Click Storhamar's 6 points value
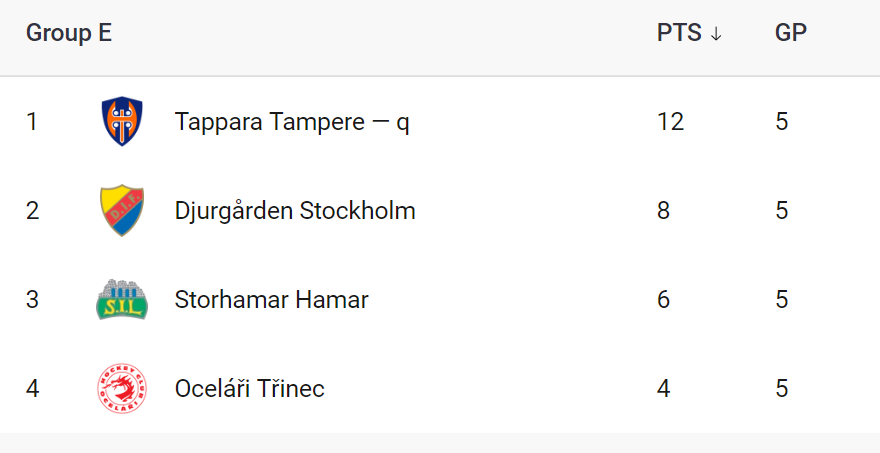880x453 pixels. tap(664, 299)
